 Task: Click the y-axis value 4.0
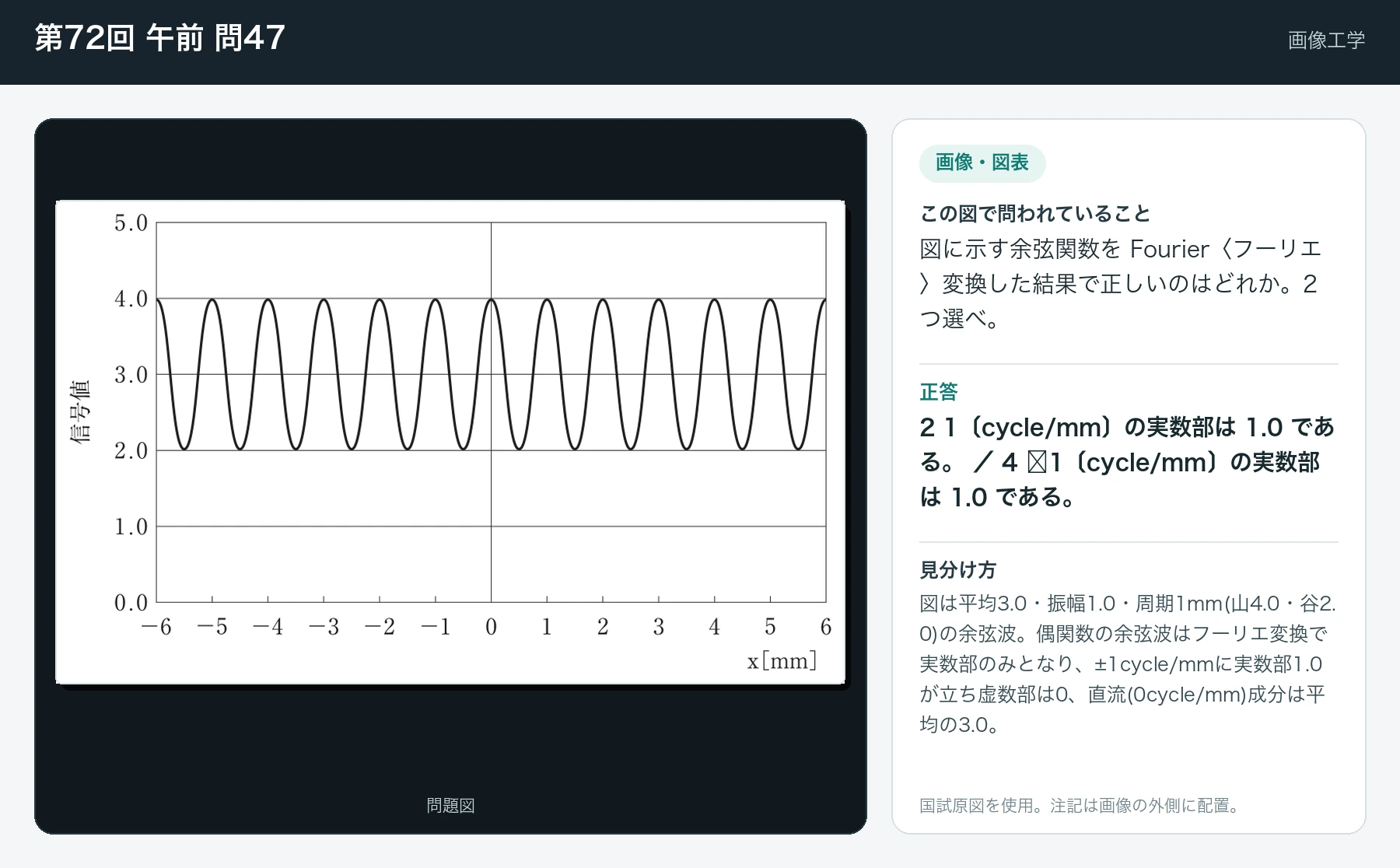click(x=131, y=299)
